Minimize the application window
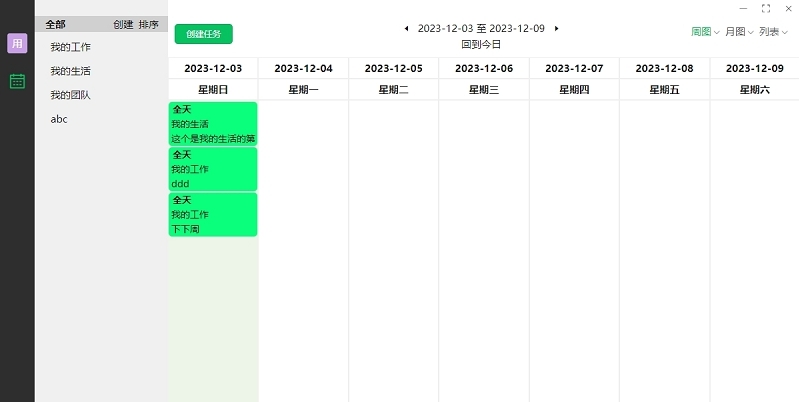 [x=742, y=8]
